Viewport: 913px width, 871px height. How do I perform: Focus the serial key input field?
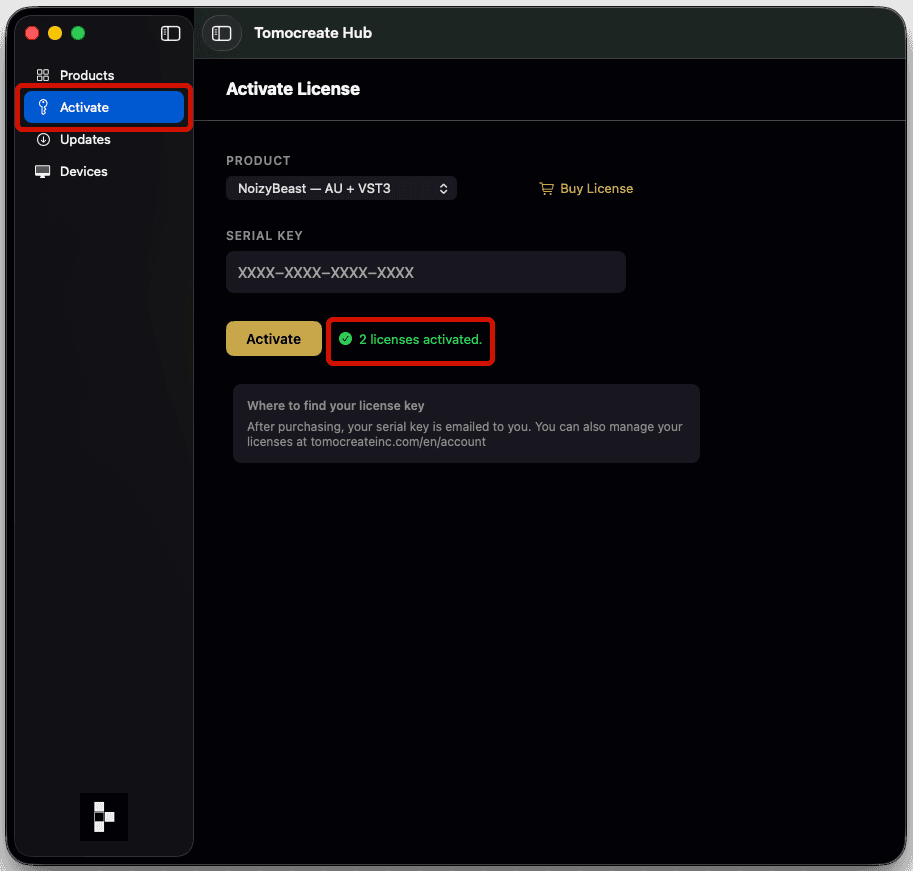coord(426,272)
